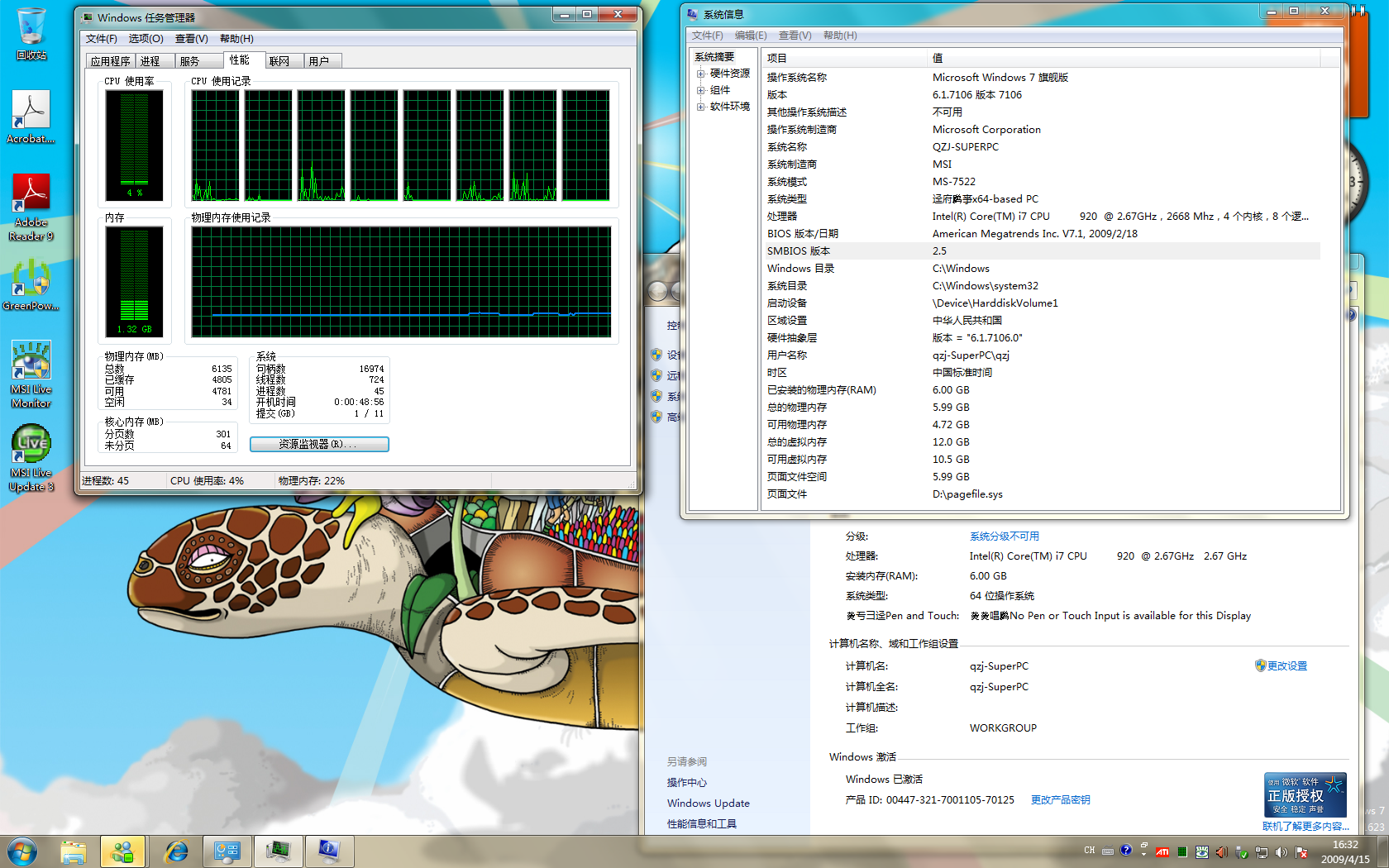Screen dimensions: 1389x868
Task: Select the 处理器 row in System Information
Action: point(1041,217)
